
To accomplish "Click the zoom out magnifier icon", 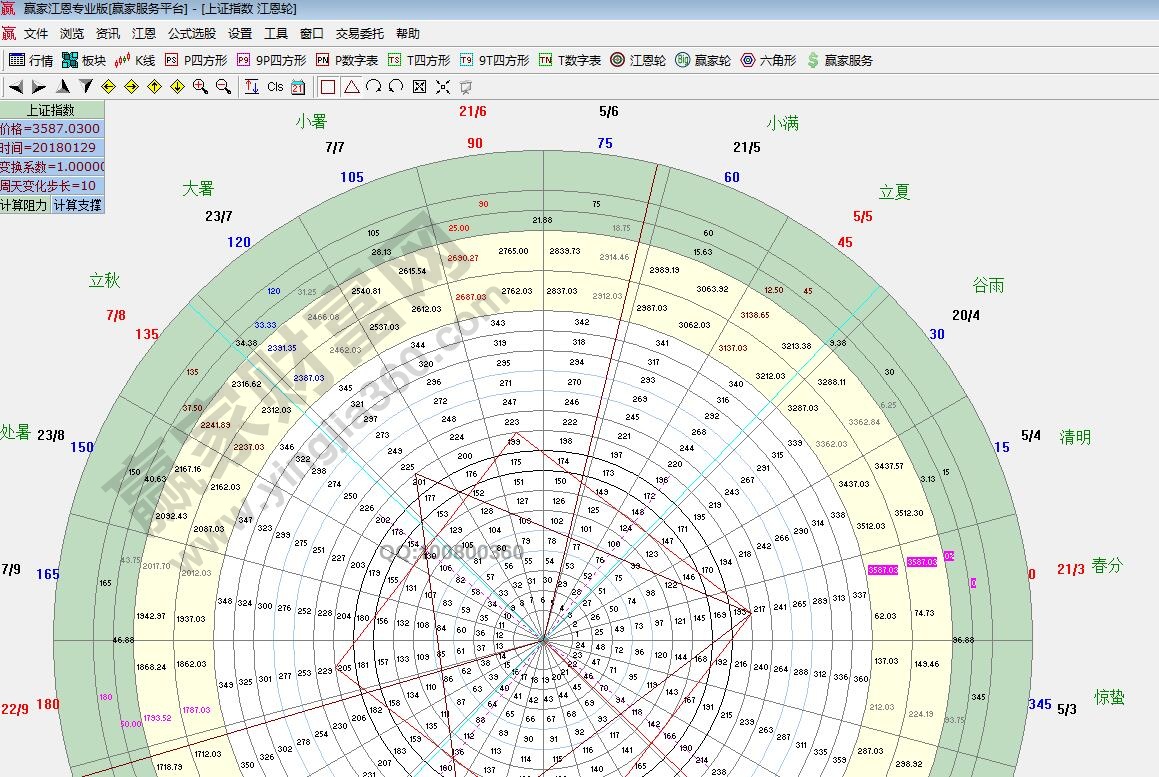I will click(223, 87).
